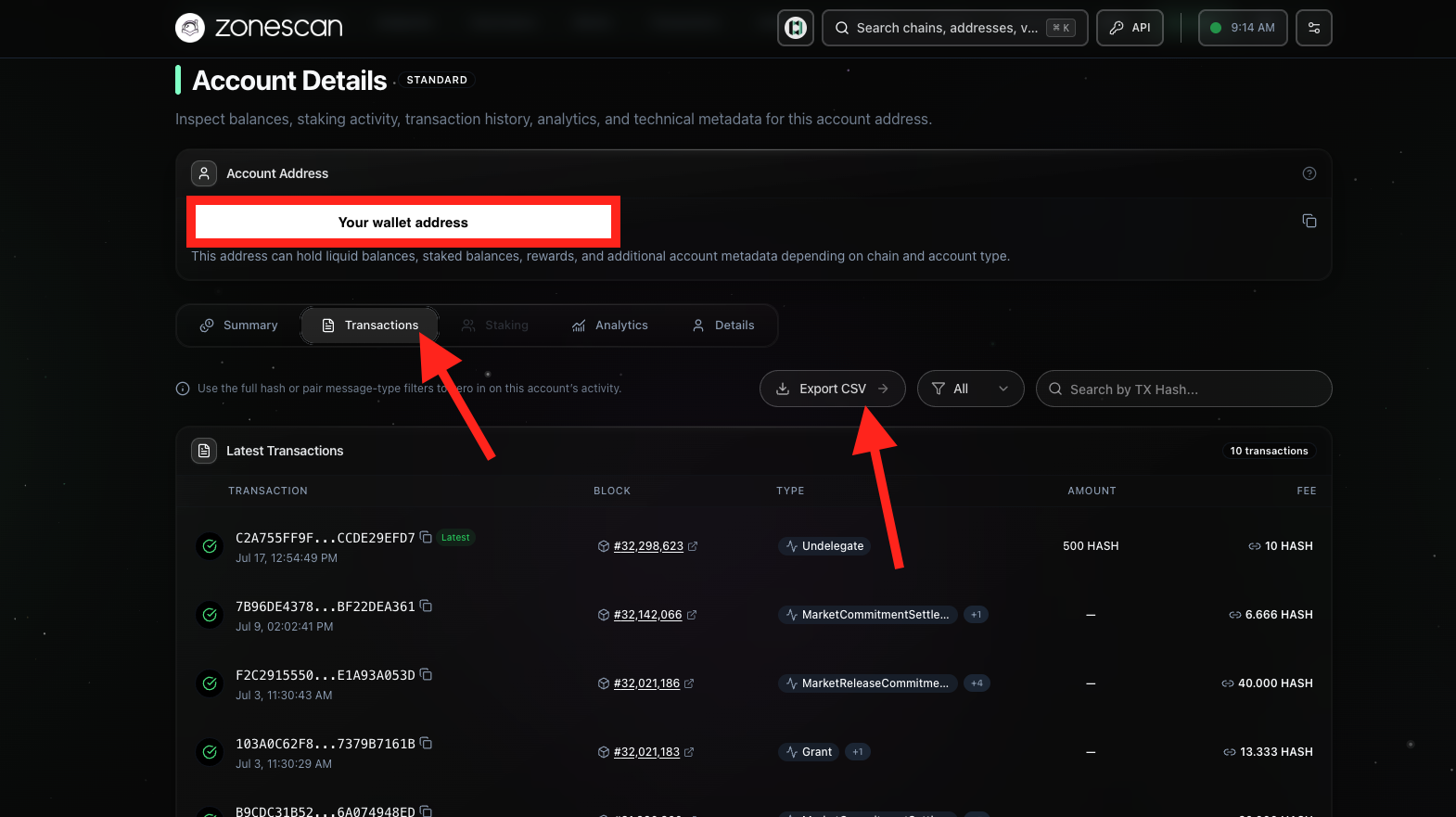Switch to the Analytics tab

tap(610, 326)
